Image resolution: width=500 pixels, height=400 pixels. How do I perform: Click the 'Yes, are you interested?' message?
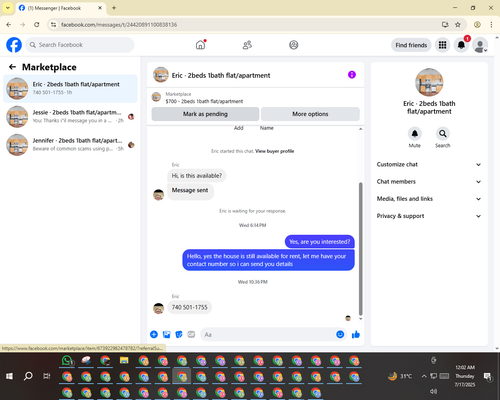coord(319,242)
